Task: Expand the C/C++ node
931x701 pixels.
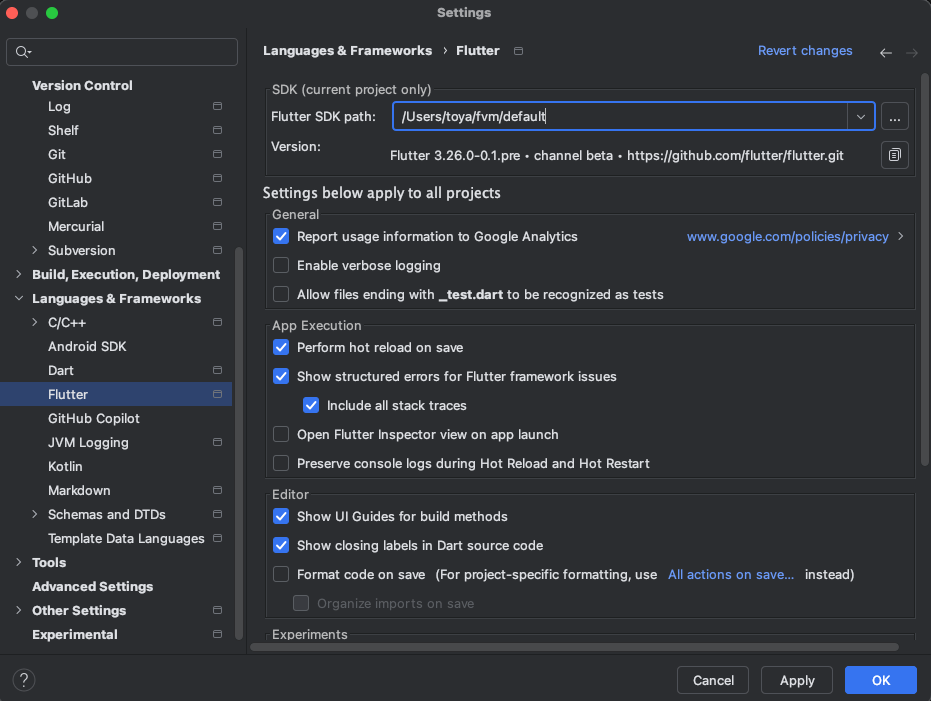Action: (34, 322)
